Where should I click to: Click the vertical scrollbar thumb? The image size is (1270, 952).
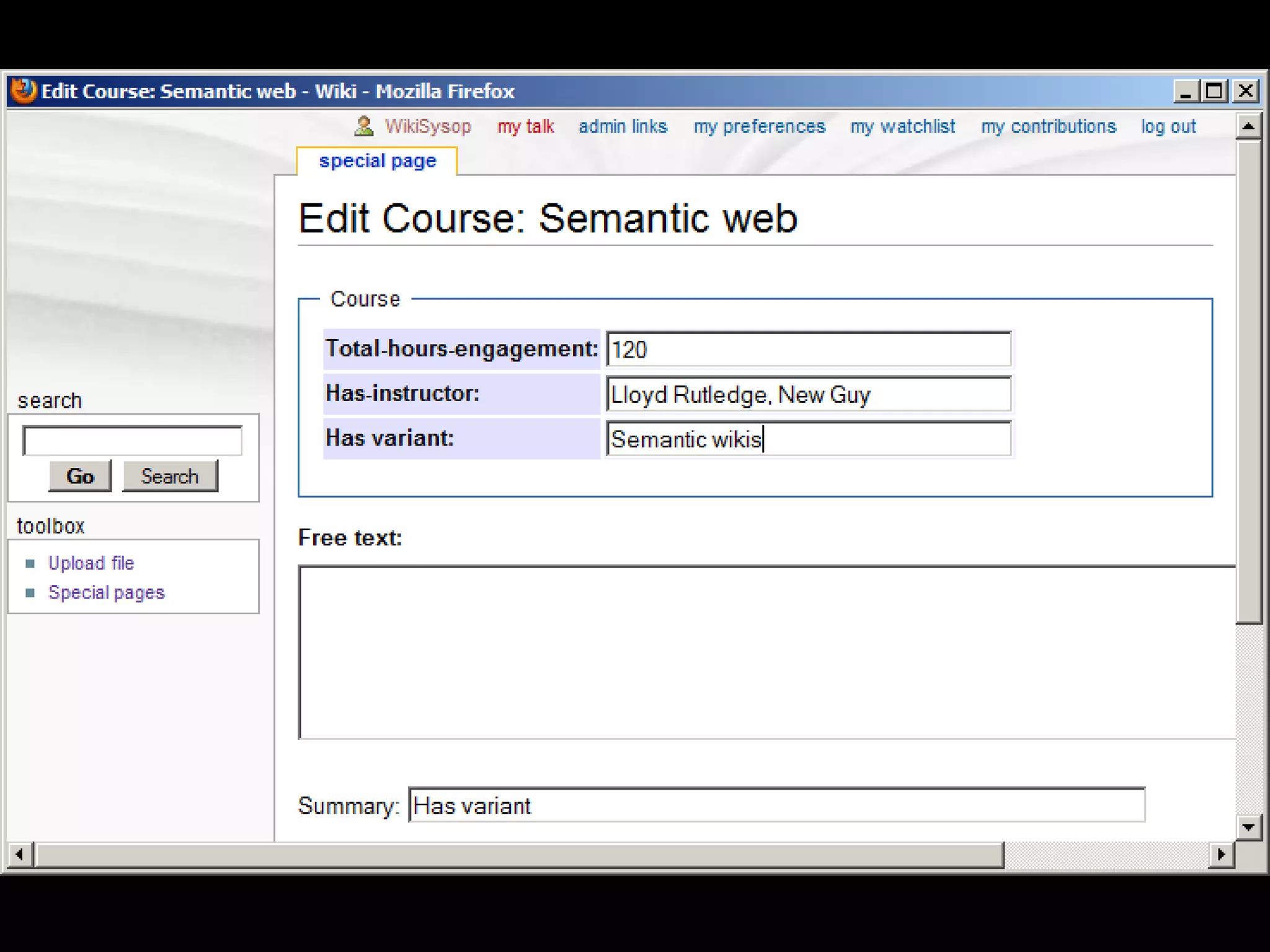click(1248, 381)
